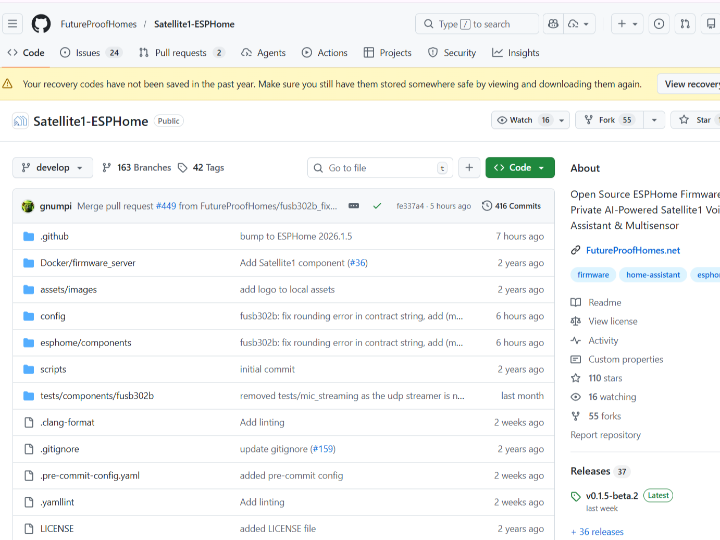Click the add file plus button
The width and height of the screenshot is (720, 540).
(469, 168)
